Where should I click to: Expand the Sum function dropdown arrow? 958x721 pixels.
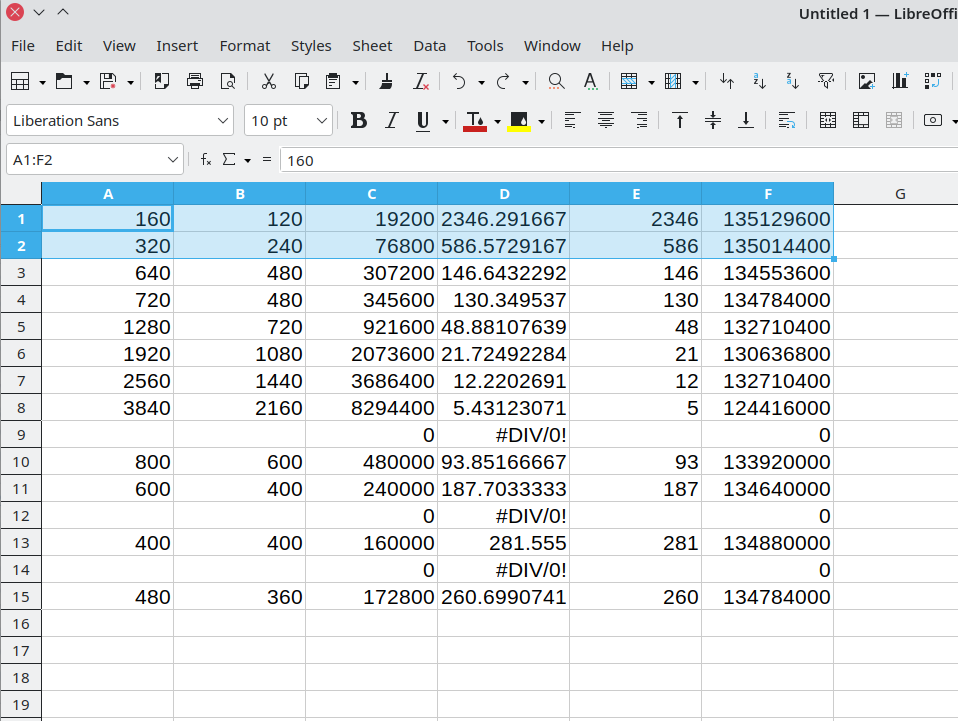point(247,160)
